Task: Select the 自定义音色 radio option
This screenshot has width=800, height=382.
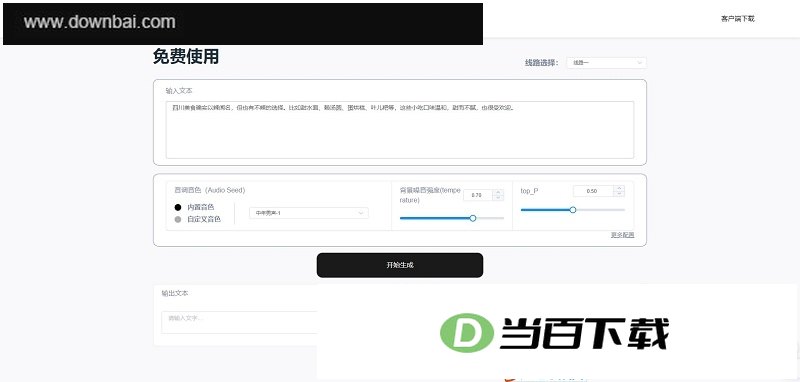Action: point(178,219)
